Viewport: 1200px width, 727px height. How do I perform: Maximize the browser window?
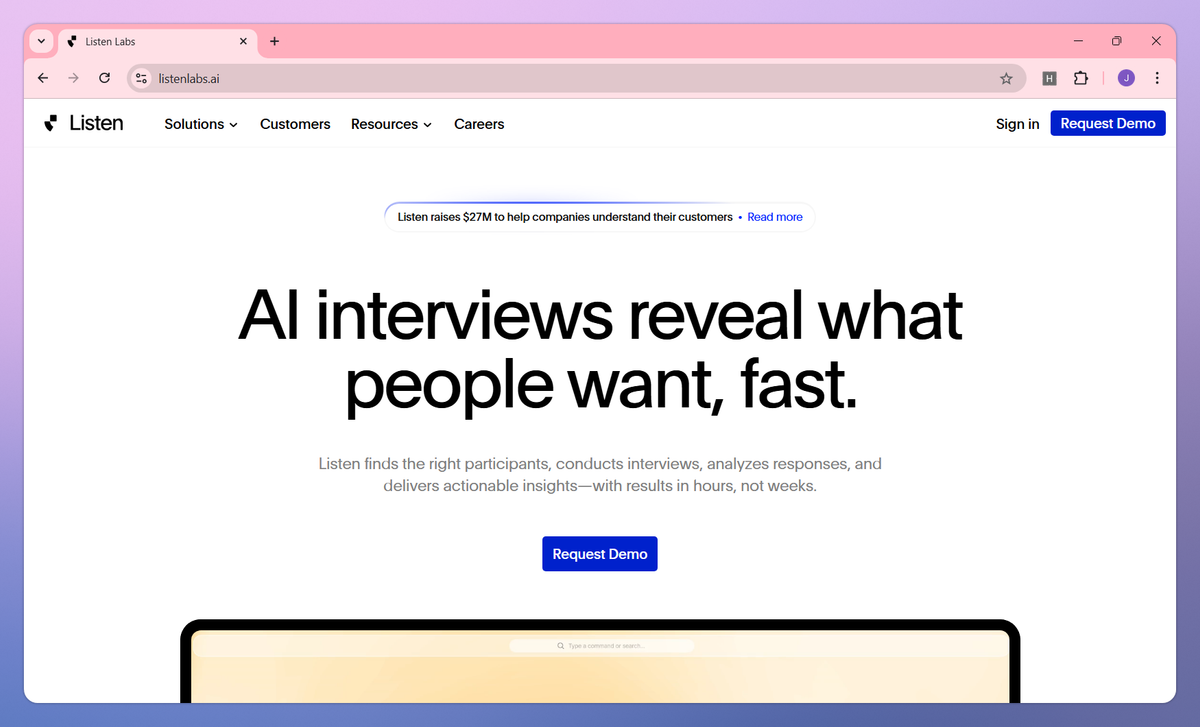[1117, 41]
